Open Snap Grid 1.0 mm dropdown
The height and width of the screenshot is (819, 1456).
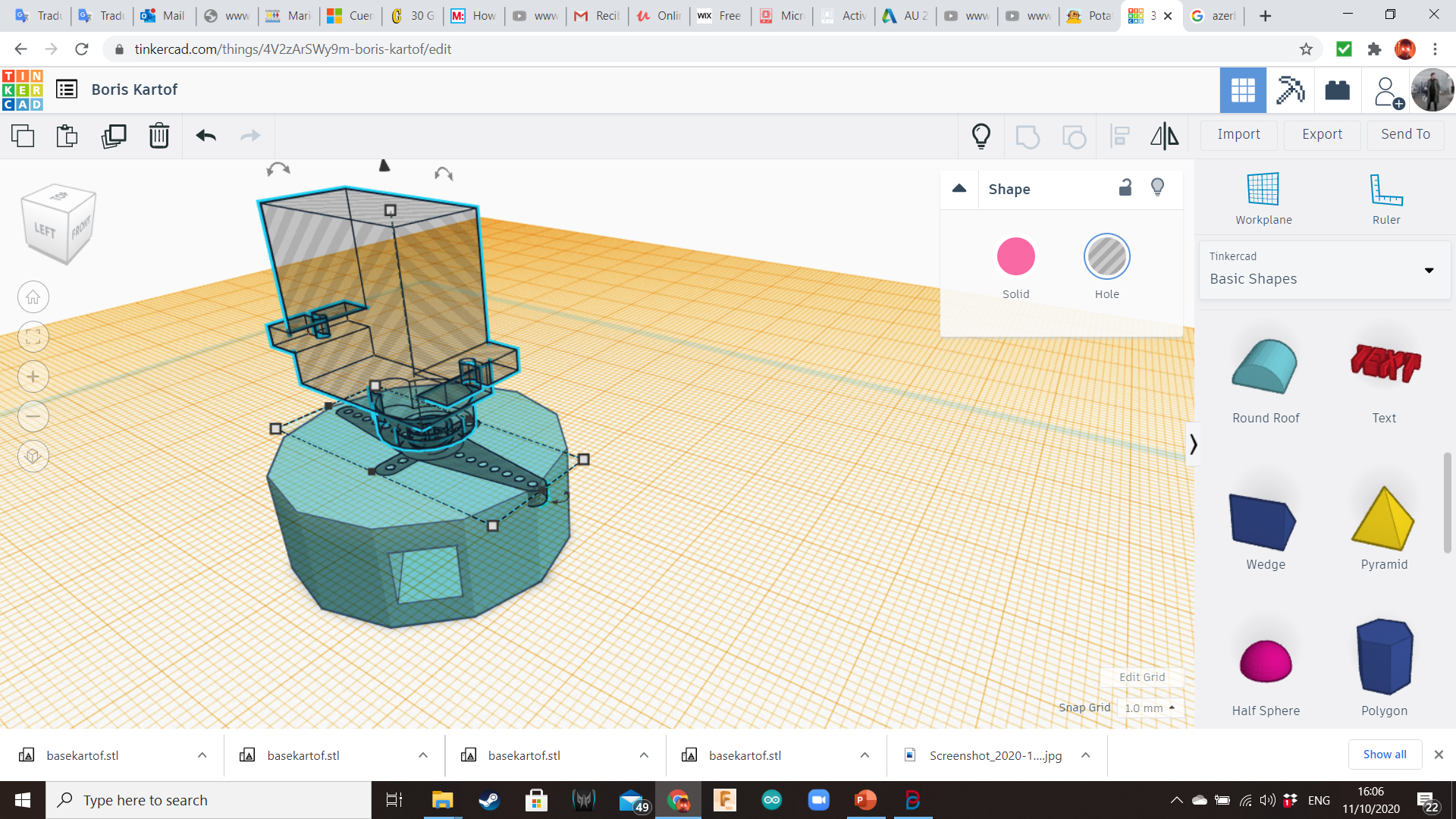click(x=1150, y=708)
